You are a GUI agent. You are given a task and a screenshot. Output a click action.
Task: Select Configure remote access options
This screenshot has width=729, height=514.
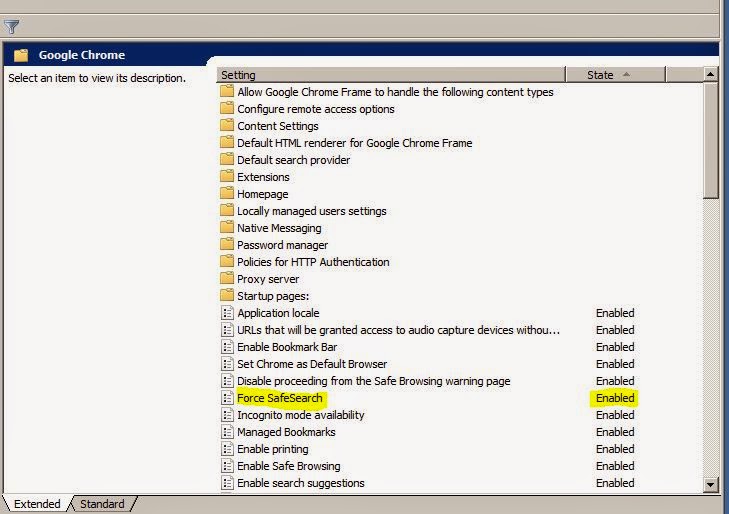pyautogui.click(x=316, y=109)
